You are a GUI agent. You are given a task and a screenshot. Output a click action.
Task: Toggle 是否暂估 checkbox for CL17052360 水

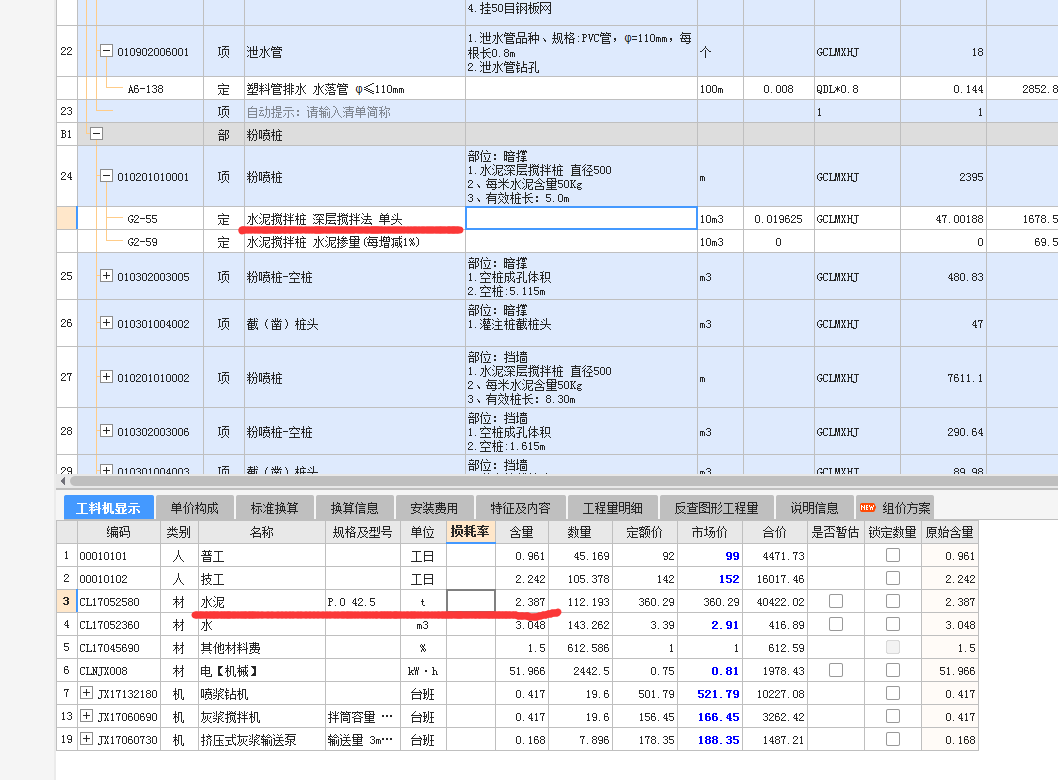[x=836, y=624]
